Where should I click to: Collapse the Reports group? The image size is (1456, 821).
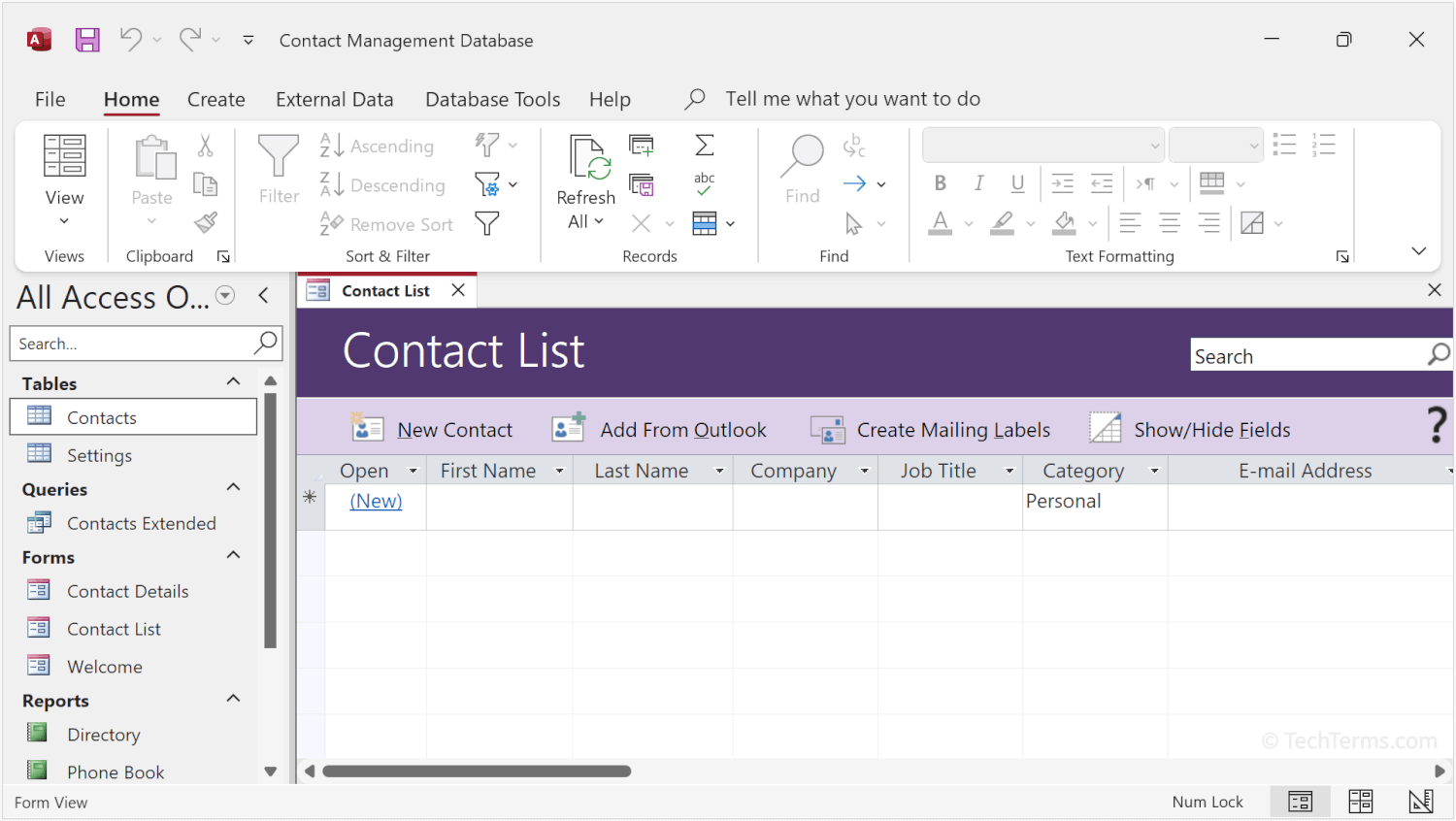(x=233, y=699)
